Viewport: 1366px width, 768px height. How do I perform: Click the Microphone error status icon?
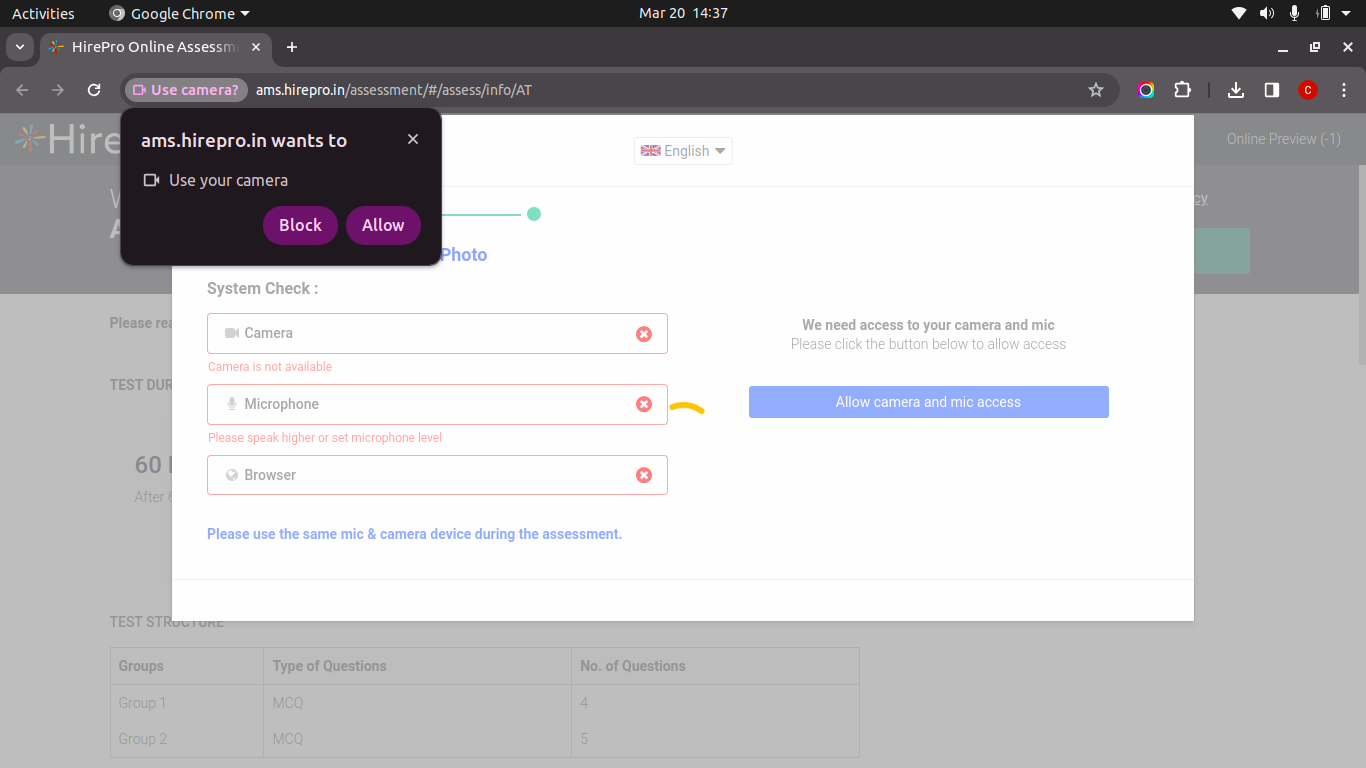pyautogui.click(x=644, y=404)
